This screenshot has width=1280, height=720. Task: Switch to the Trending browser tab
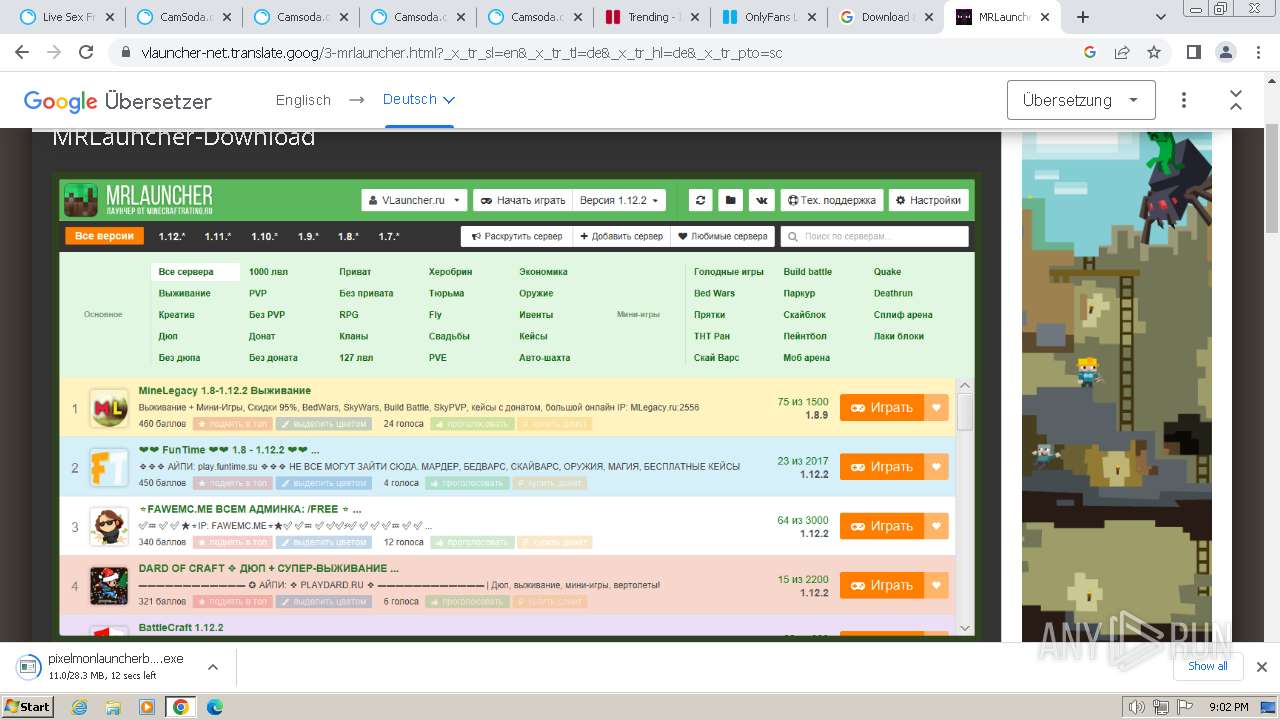(x=650, y=17)
